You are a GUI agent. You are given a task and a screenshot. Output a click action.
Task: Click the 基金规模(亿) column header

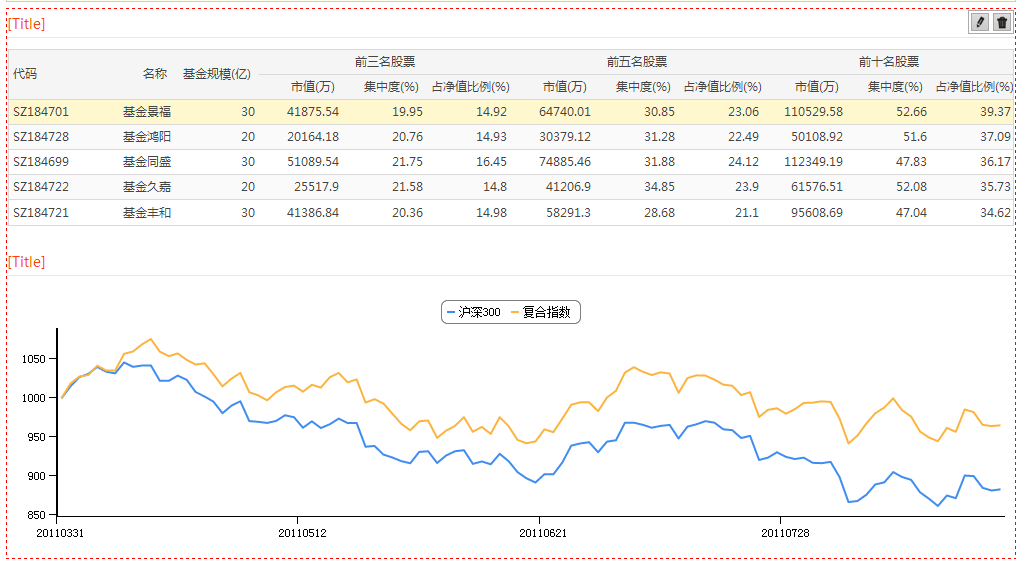216,74
